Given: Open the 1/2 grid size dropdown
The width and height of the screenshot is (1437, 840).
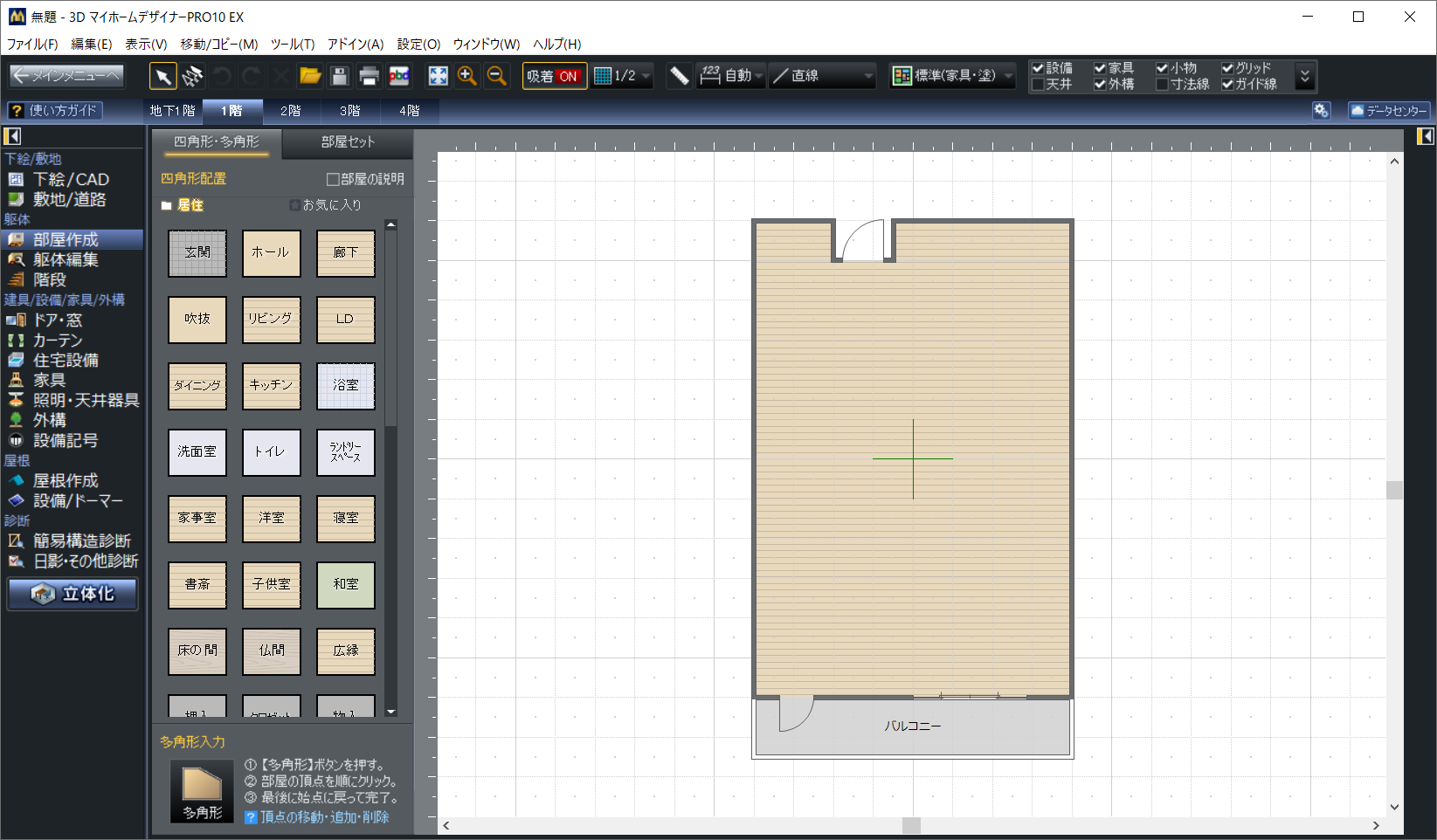Looking at the screenshot, I should 623,77.
